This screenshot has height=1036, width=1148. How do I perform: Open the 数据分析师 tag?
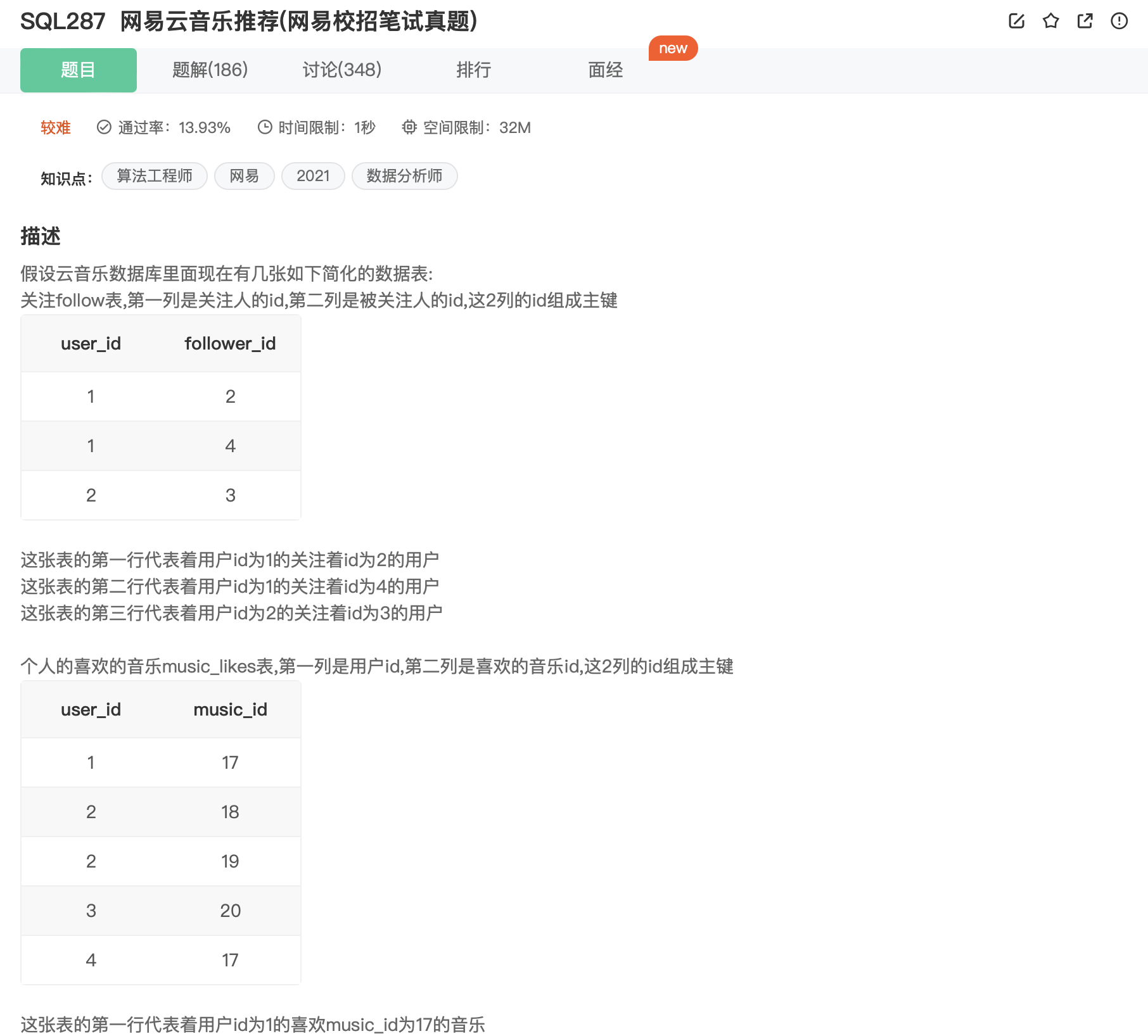(x=404, y=176)
